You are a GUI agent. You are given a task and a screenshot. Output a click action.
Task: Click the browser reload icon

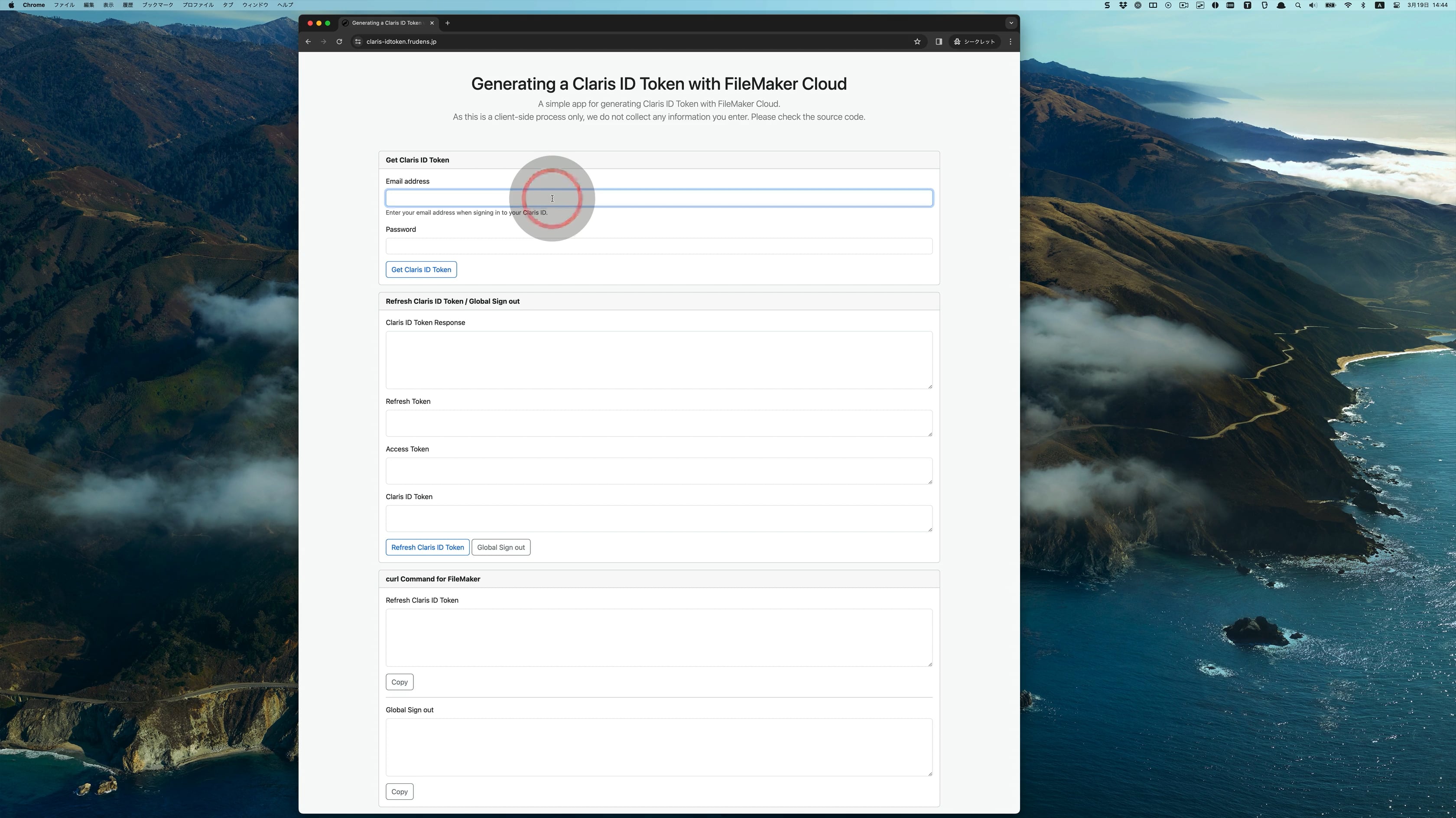pyautogui.click(x=339, y=41)
